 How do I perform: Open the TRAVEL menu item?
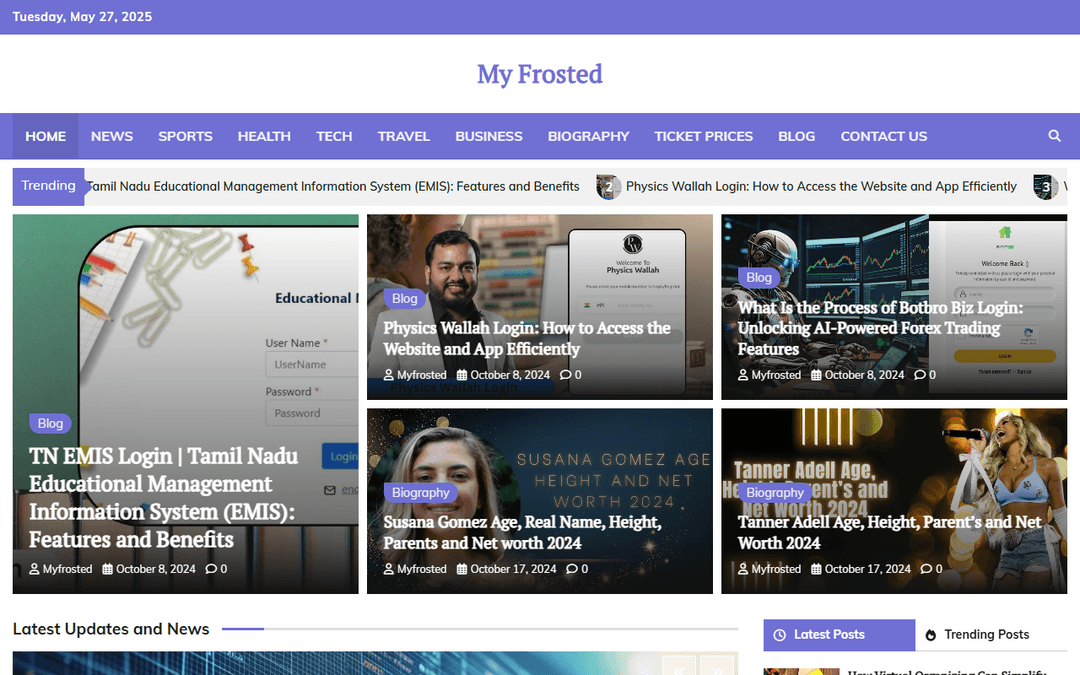pyautogui.click(x=404, y=136)
